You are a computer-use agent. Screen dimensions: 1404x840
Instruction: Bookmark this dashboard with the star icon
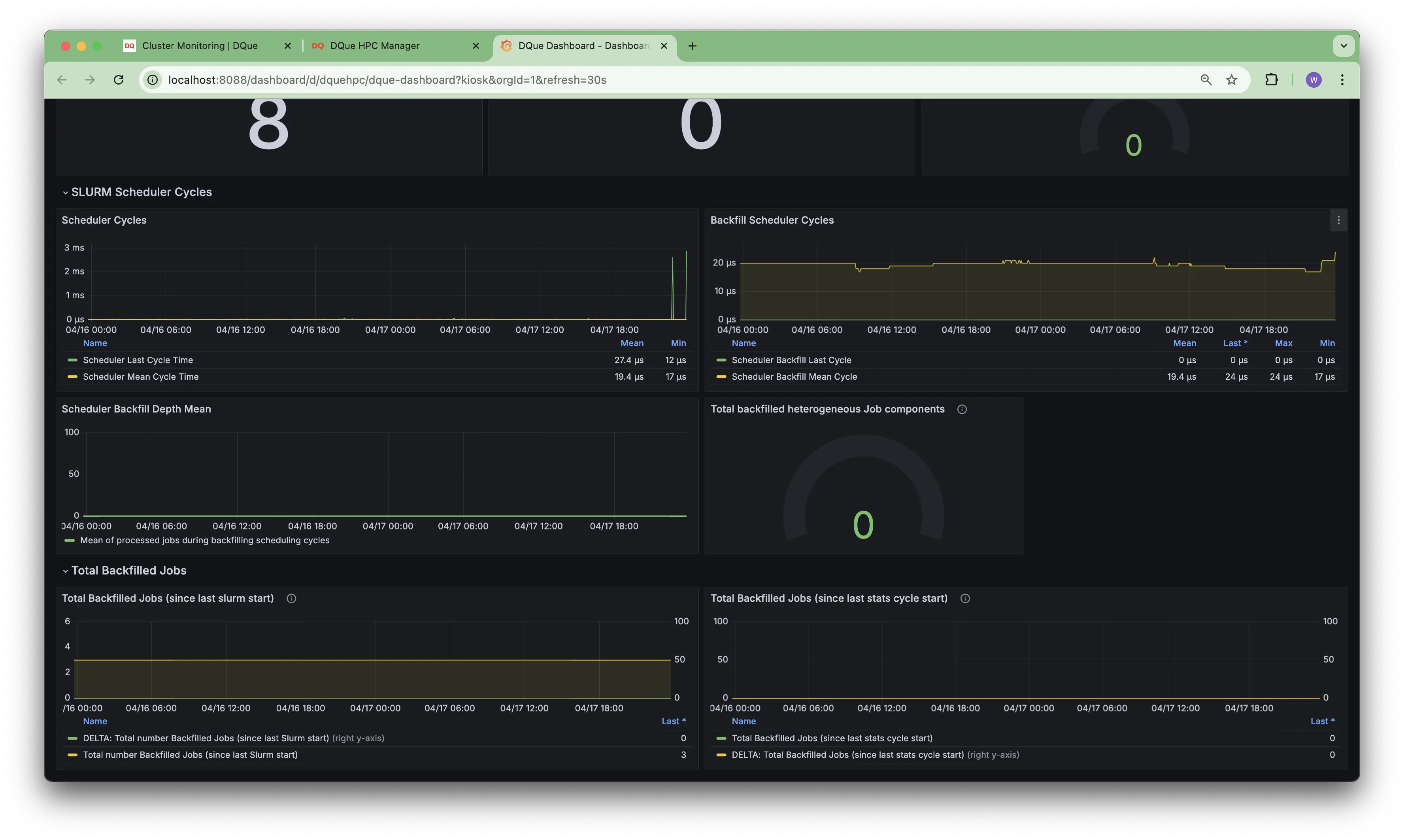(1231, 80)
